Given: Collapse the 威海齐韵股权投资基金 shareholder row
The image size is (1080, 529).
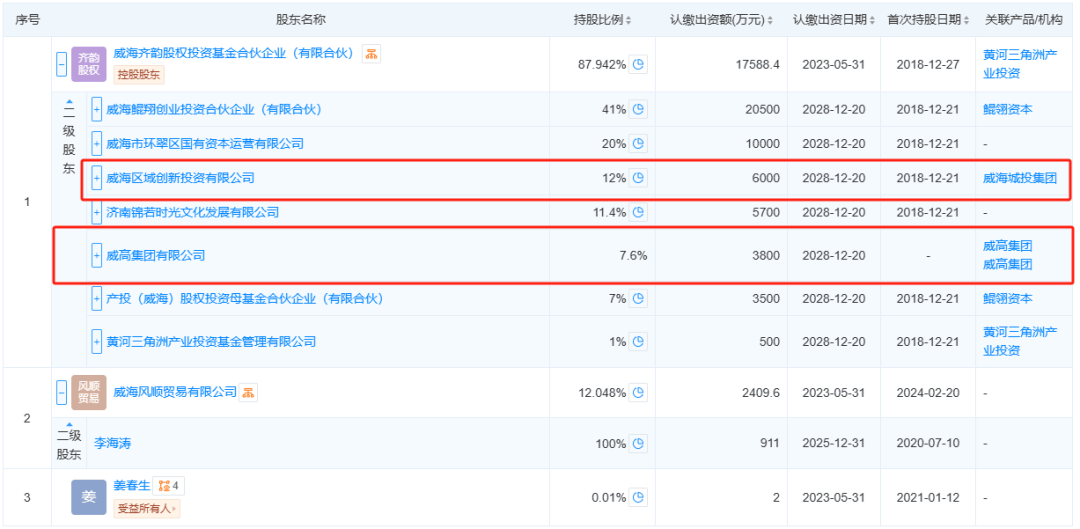Looking at the screenshot, I should 62,64.
